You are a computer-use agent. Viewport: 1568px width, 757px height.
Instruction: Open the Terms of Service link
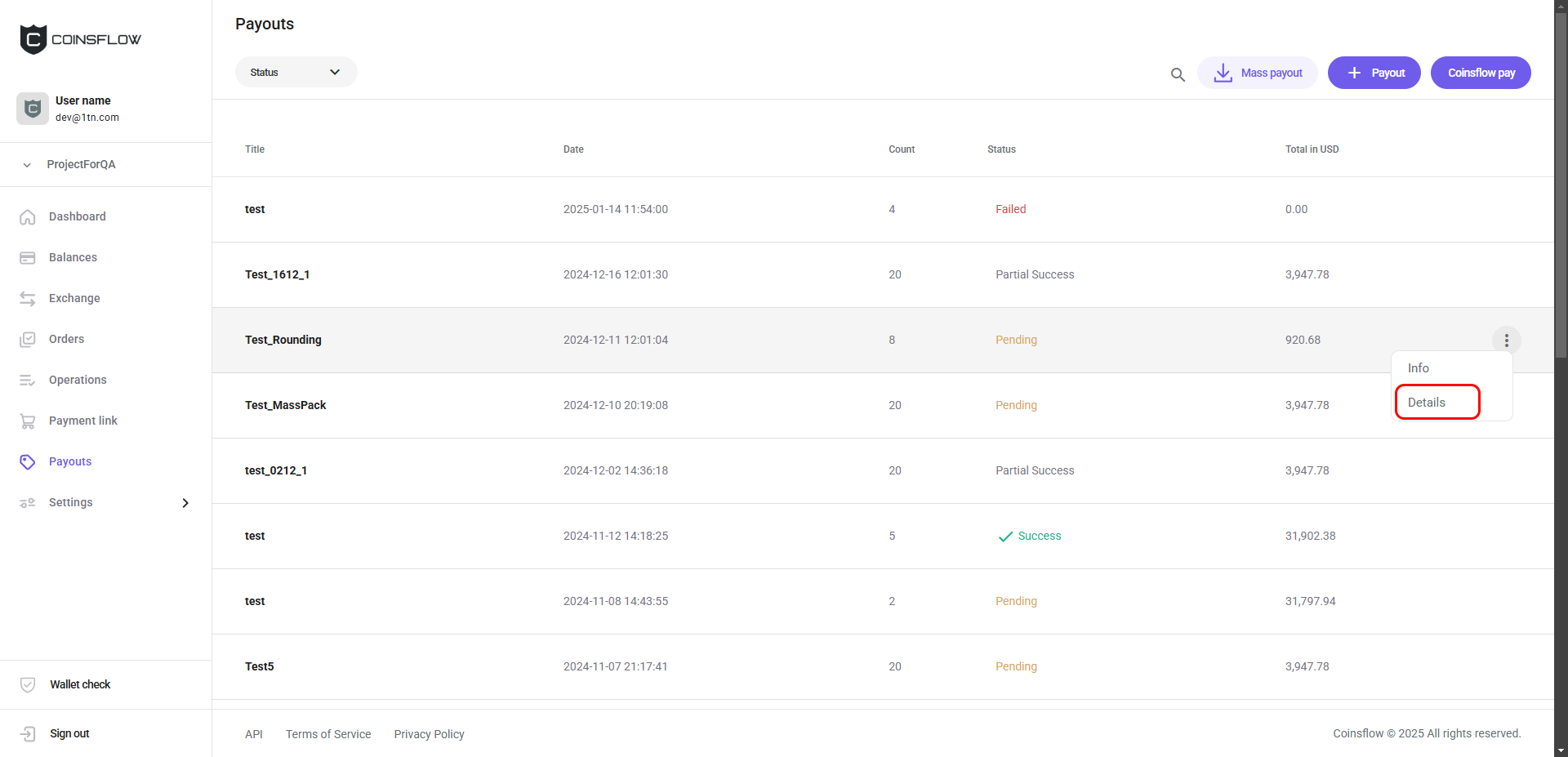coord(328,734)
